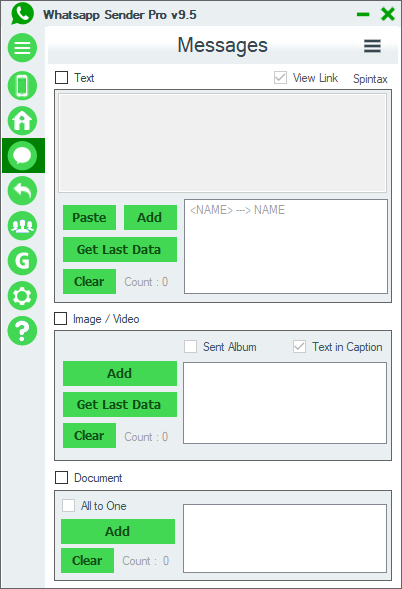Select the phone device sidebar icon

click(22, 86)
